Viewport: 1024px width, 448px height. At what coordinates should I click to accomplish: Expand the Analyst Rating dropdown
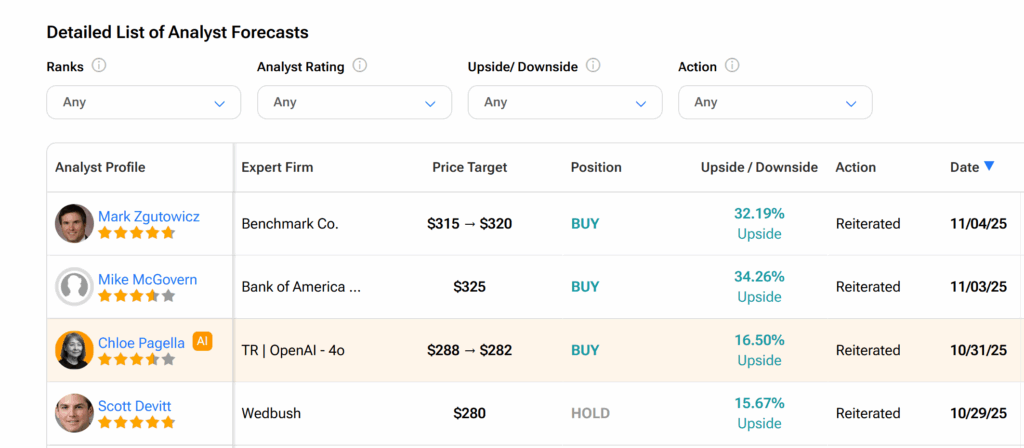[354, 102]
